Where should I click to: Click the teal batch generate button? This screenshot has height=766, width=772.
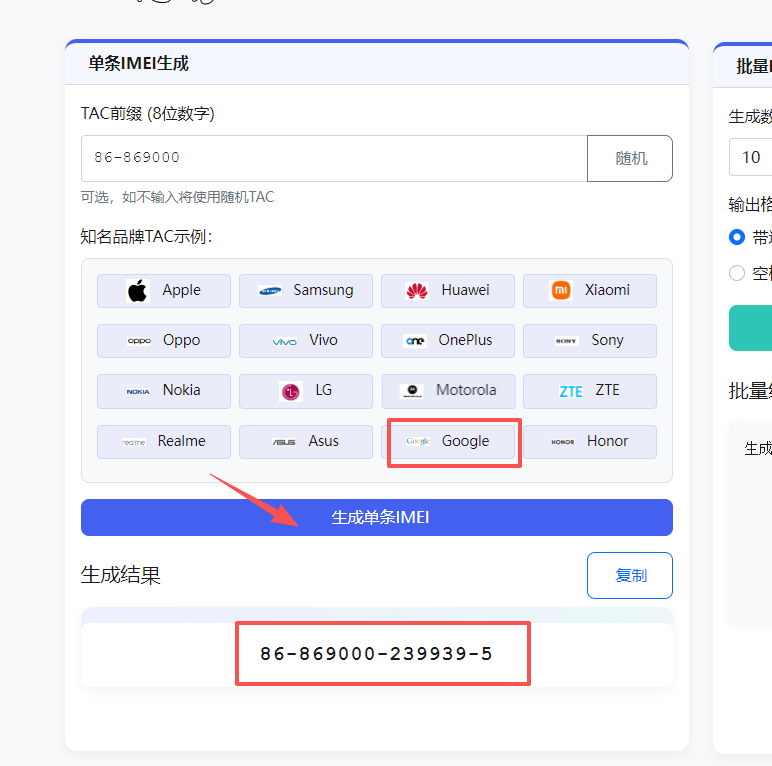click(750, 328)
